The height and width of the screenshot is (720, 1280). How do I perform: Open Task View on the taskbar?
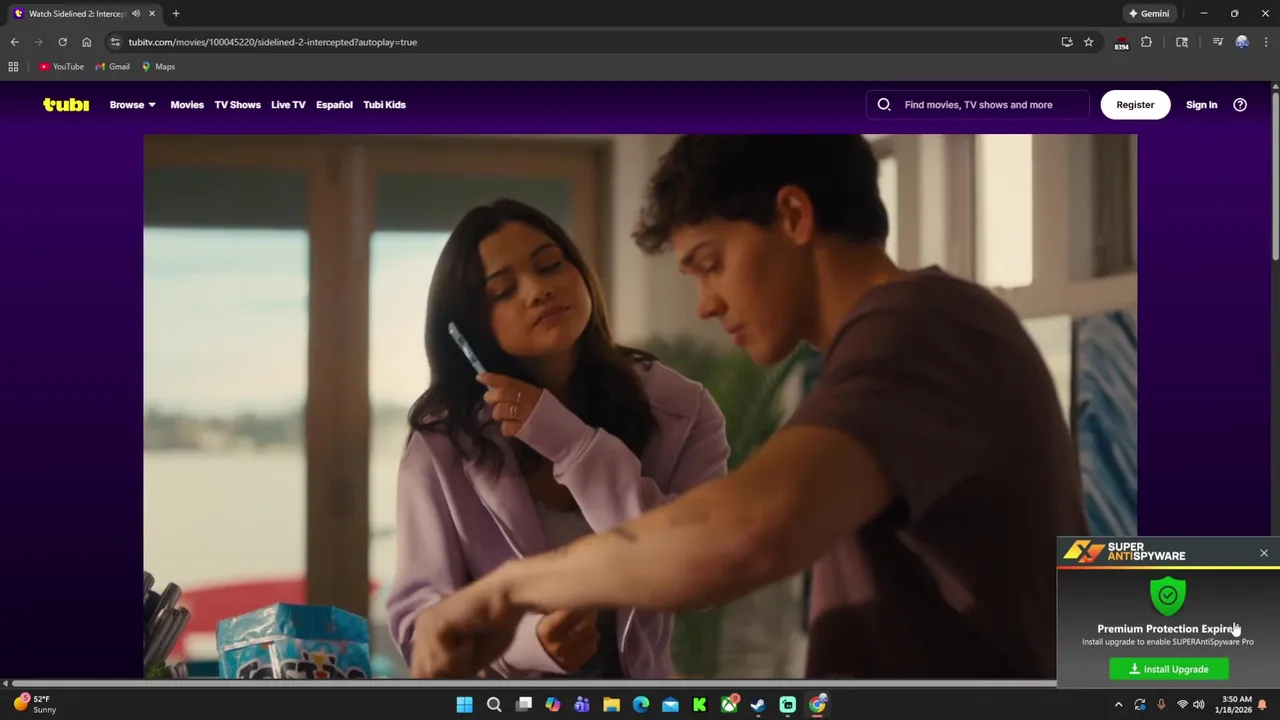(523, 705)
